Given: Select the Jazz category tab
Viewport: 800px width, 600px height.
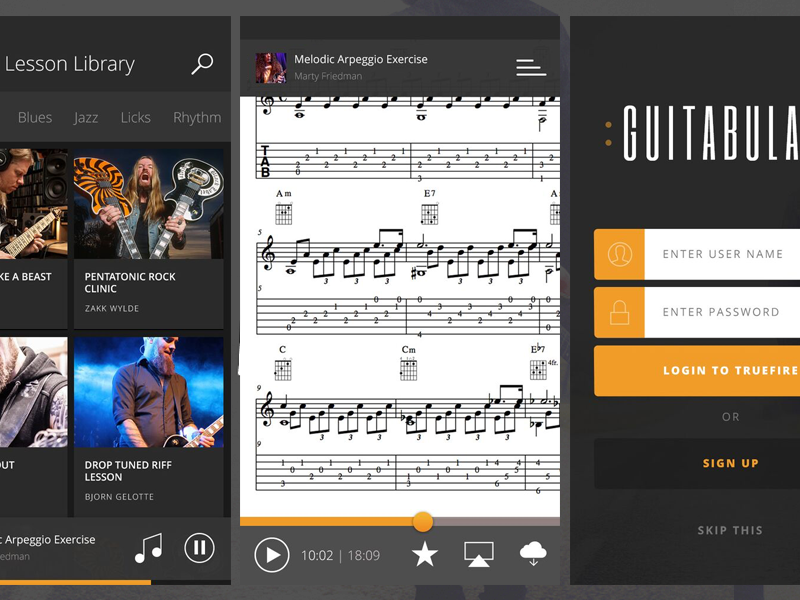Looking at the screenshot, I should [86, 117].
